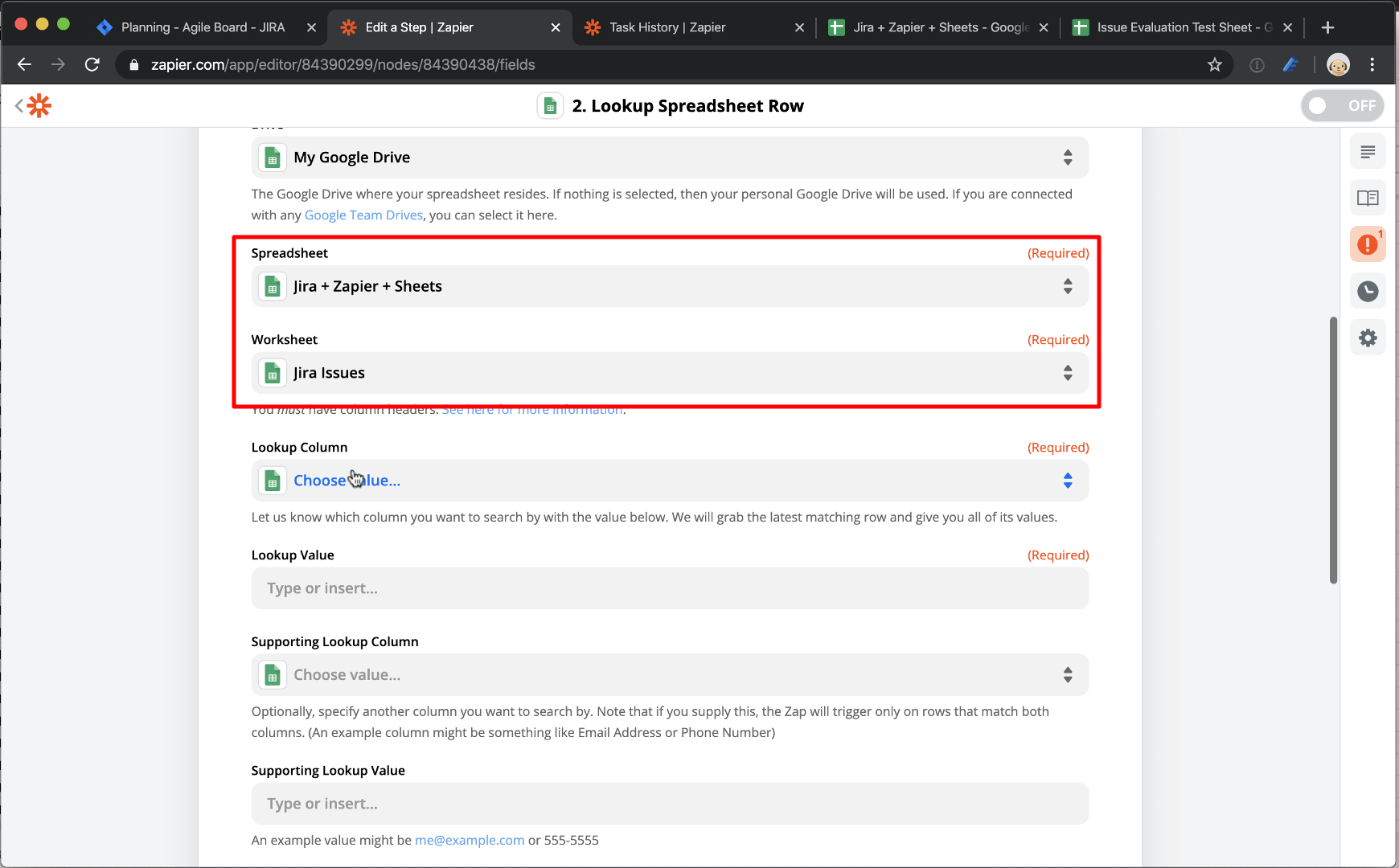Toggle the Zap ON/OFF switch
This screenshot has height=868, width=1399.
tap(1342, 105)
